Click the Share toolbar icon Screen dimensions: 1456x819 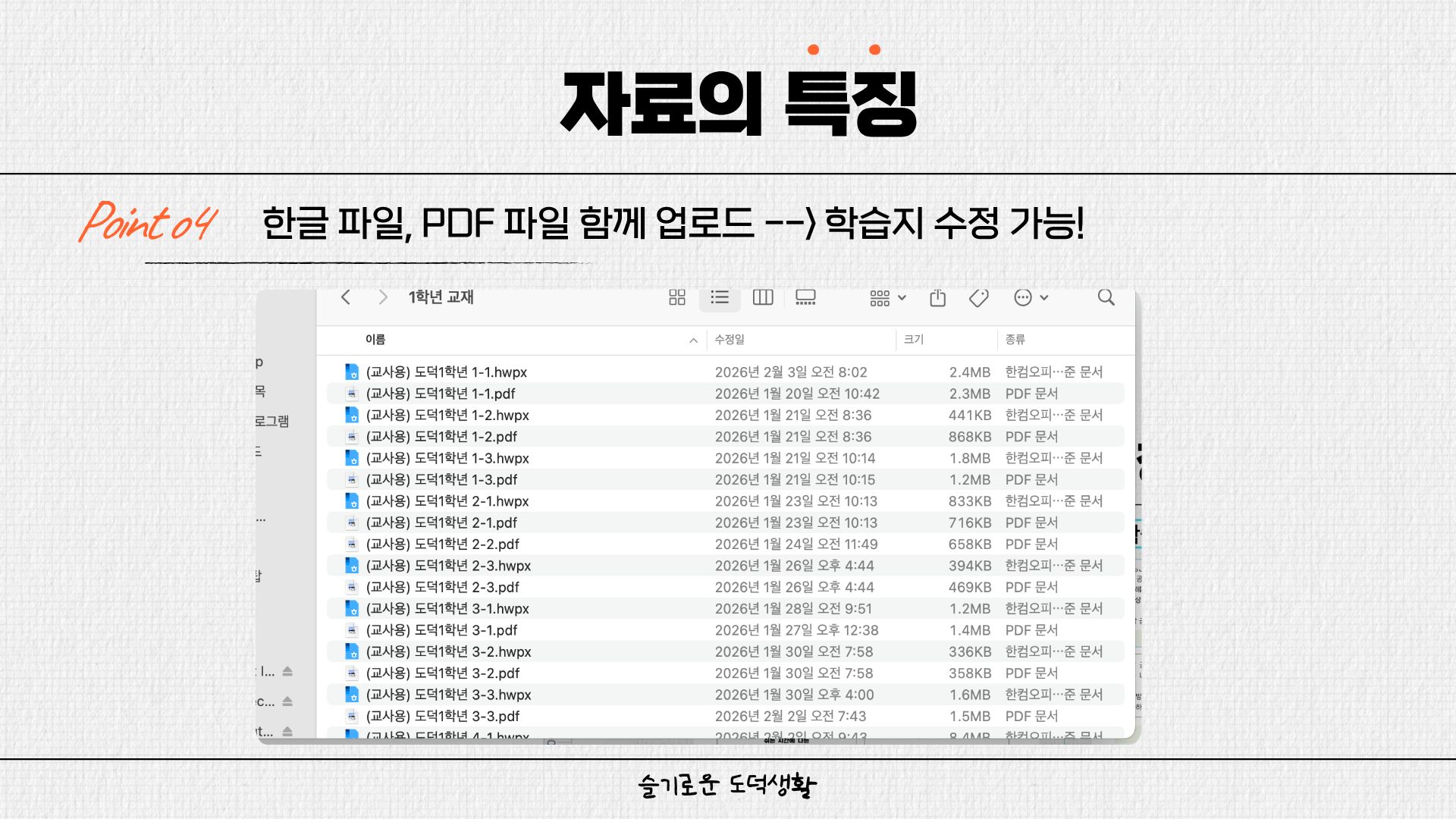pyautogui.click(x=938, y=297)
